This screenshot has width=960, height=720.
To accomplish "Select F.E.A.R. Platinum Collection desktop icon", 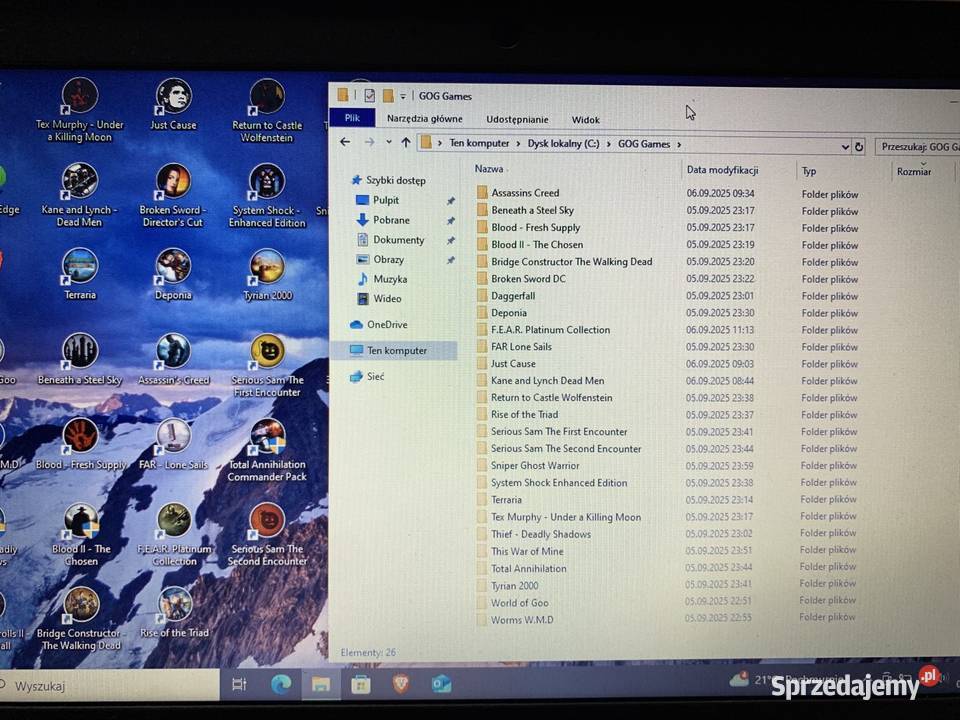I will (174, 535).
